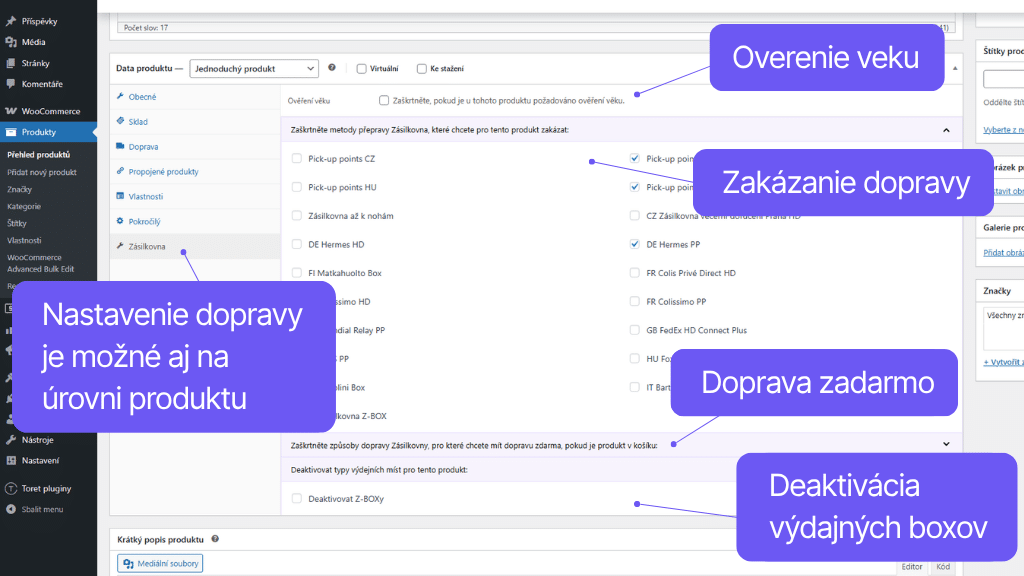The width and height of the screenshot is (1024, 576).
Task: Open Přidat nový produkt submenu item
Action: [x=42, y=172]
